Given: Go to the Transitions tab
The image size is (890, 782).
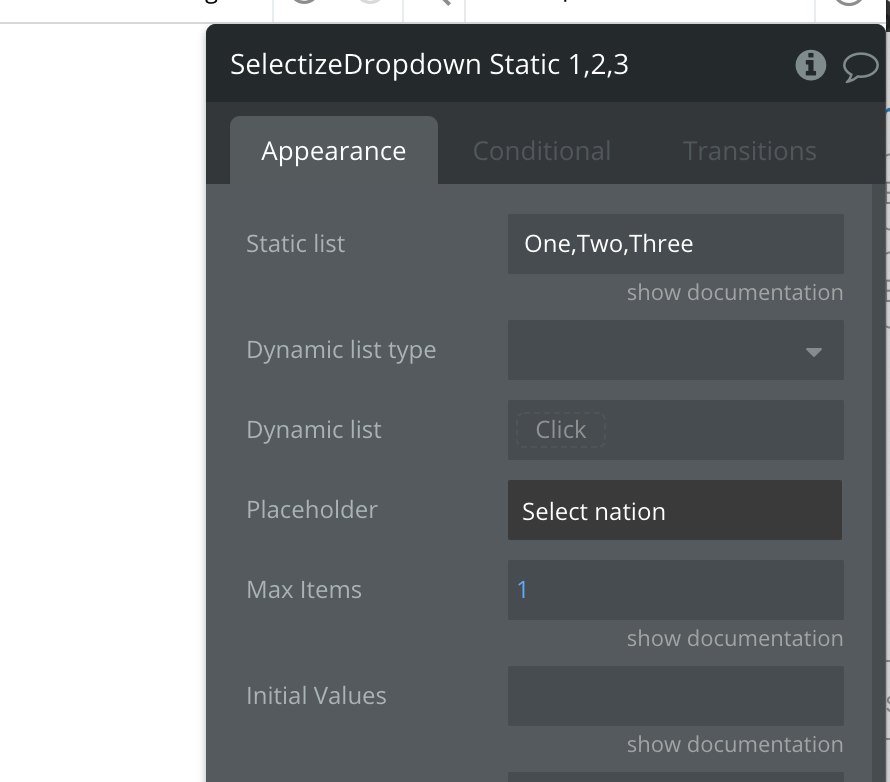Looking at the screenshot, I should click(749, 151).
